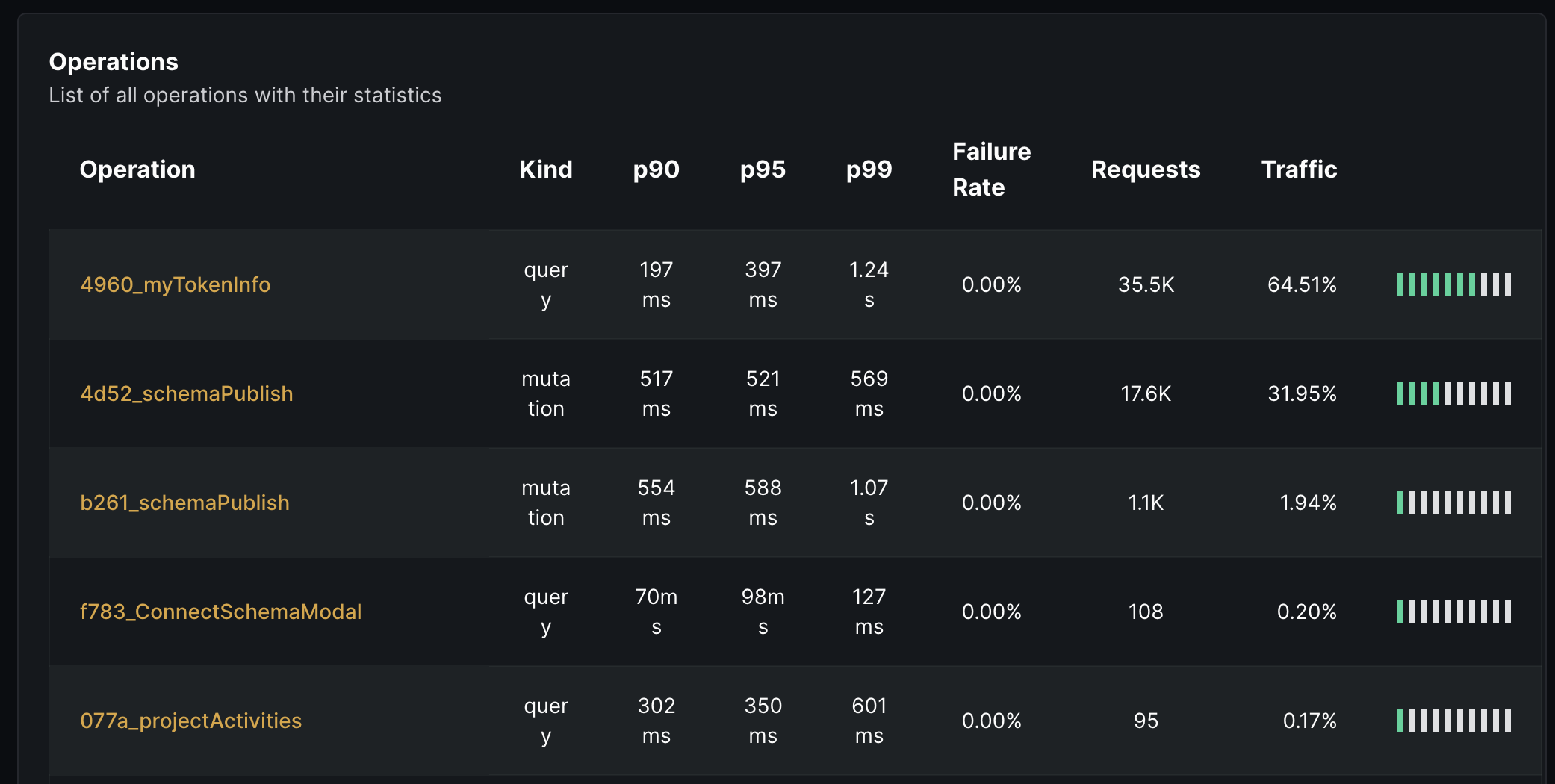This screenshot has height=784, width=1555.
Task: Click the traffic bar for 4d52_schemaPublish
Action: pyautogui.click(x=1453, y=393)
